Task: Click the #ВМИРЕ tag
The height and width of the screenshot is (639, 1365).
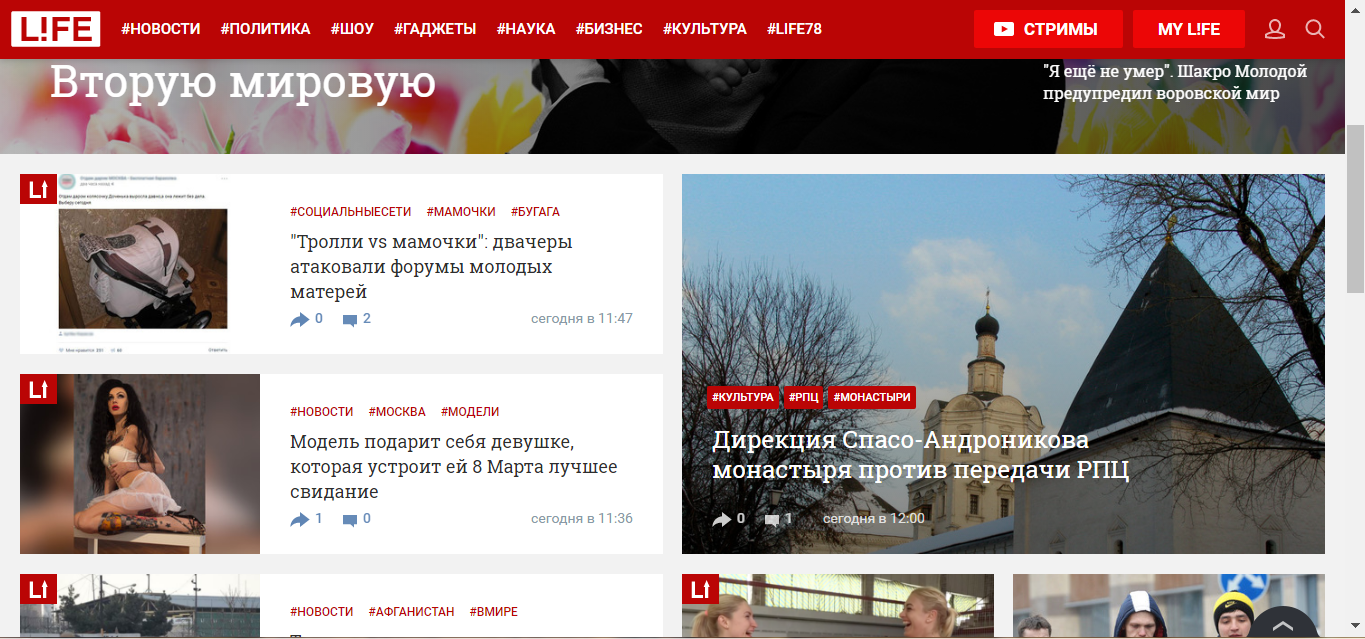Action: (494, 612)
